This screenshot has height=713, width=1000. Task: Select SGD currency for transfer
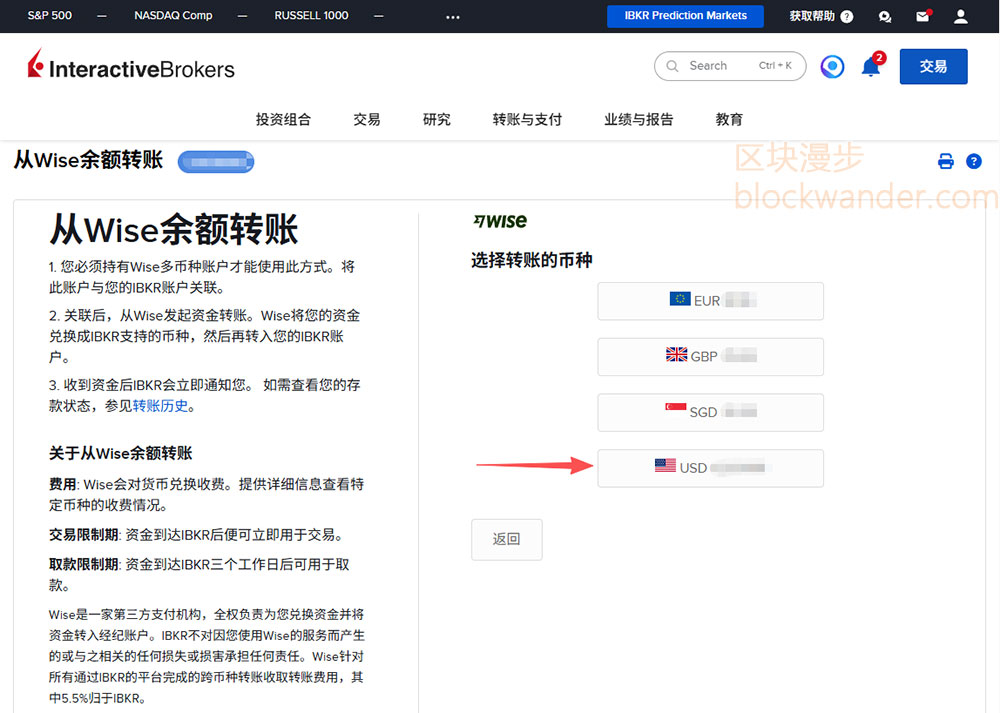point(710,412)
